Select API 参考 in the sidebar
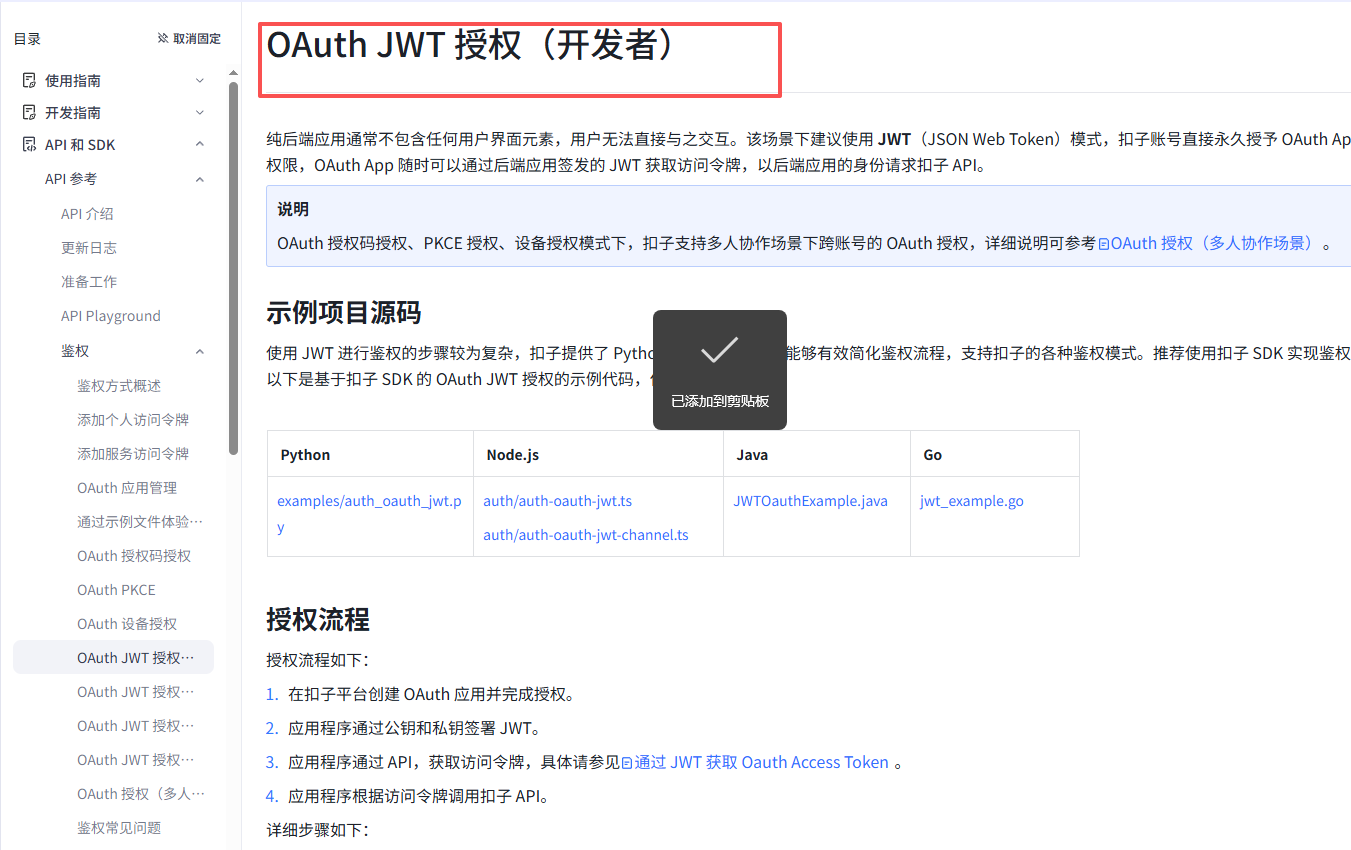This screenshot has width=1351, height=850. click(x=71, y=179)
